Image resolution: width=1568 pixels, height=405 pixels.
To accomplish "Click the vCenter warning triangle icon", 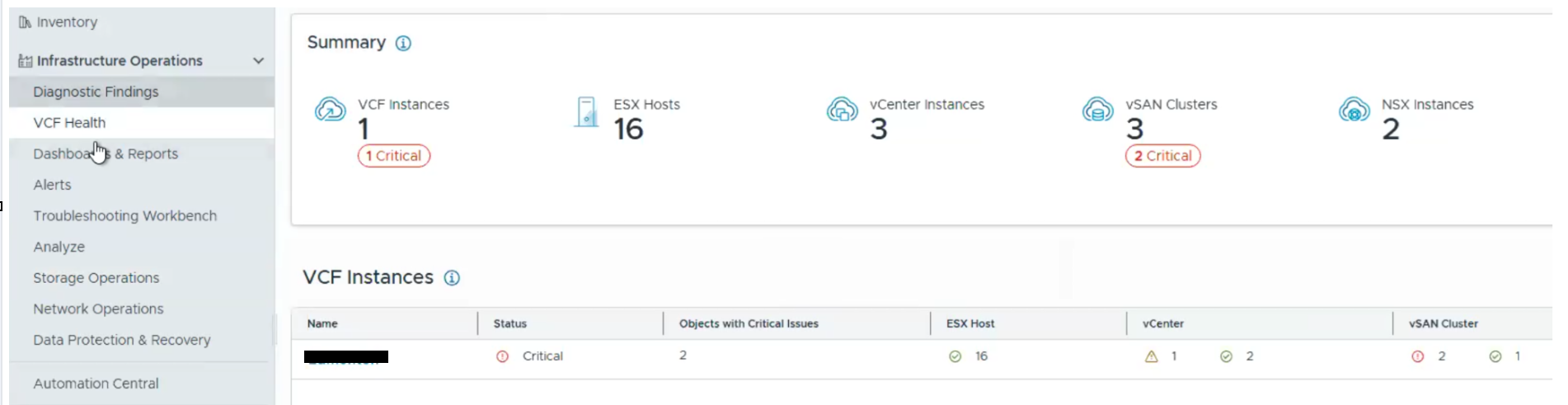I will pyautogui.click(x=1152, y=356).
